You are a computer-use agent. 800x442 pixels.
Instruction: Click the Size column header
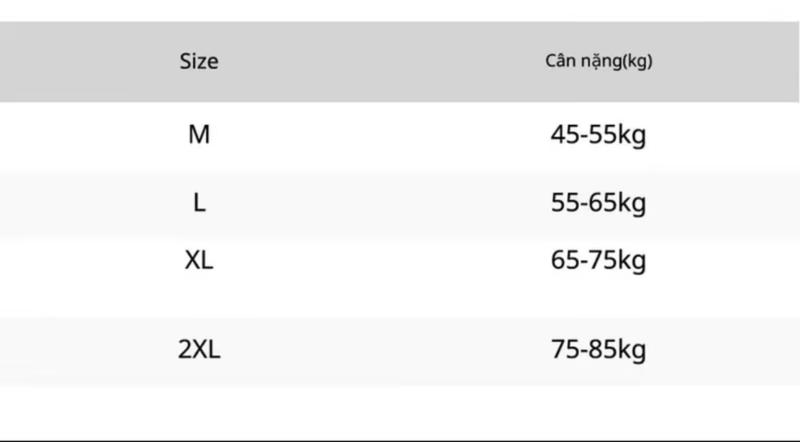coord(199,61)
